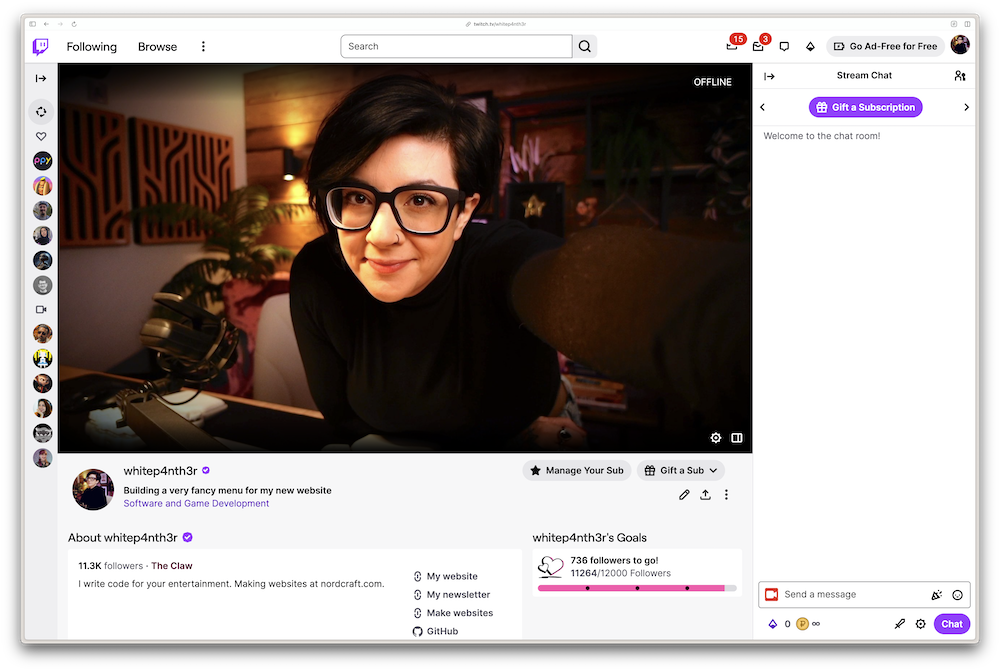The height and width of the screenshot is (671, 1000).
Task: Click the Go Ad-Free for Free button
Action: click(885, 46)
